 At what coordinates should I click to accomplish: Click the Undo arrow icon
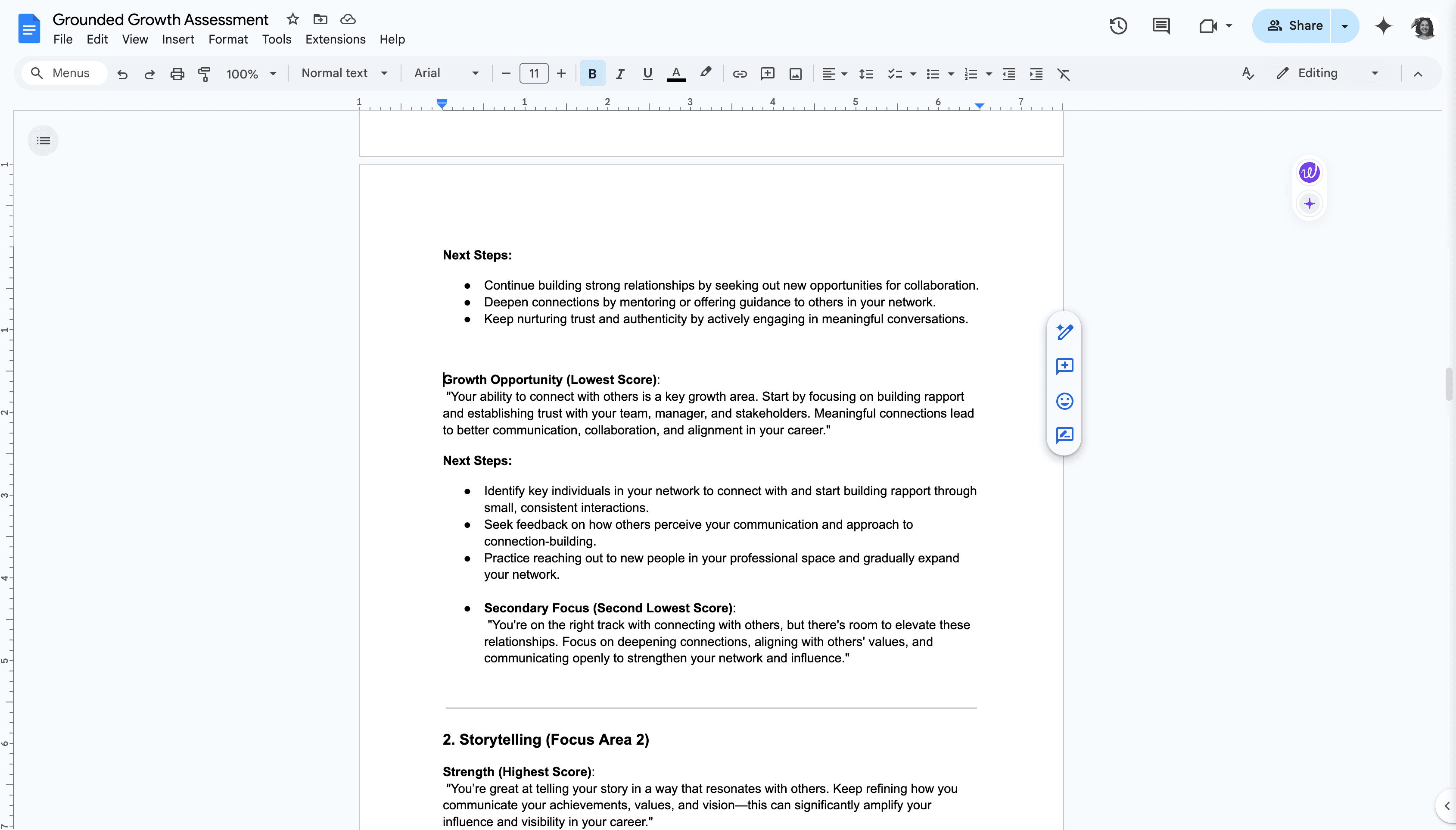point(122,74)
